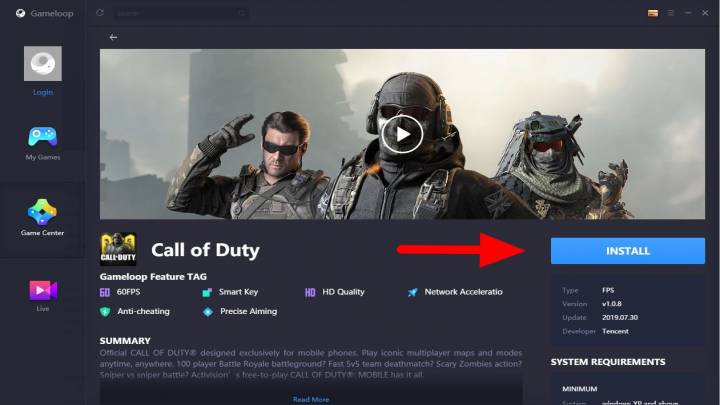Screen dimensions: 720x405
Task: Expand the summary with Read More
Action: (x=310, y=399)
